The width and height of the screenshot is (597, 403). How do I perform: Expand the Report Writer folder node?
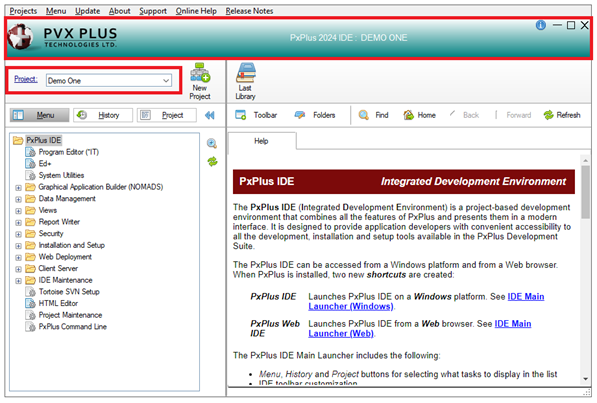18,222
